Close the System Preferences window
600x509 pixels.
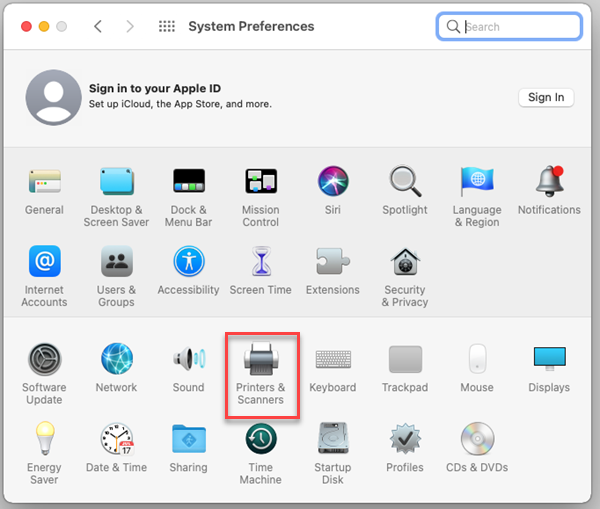pos(26,26)
